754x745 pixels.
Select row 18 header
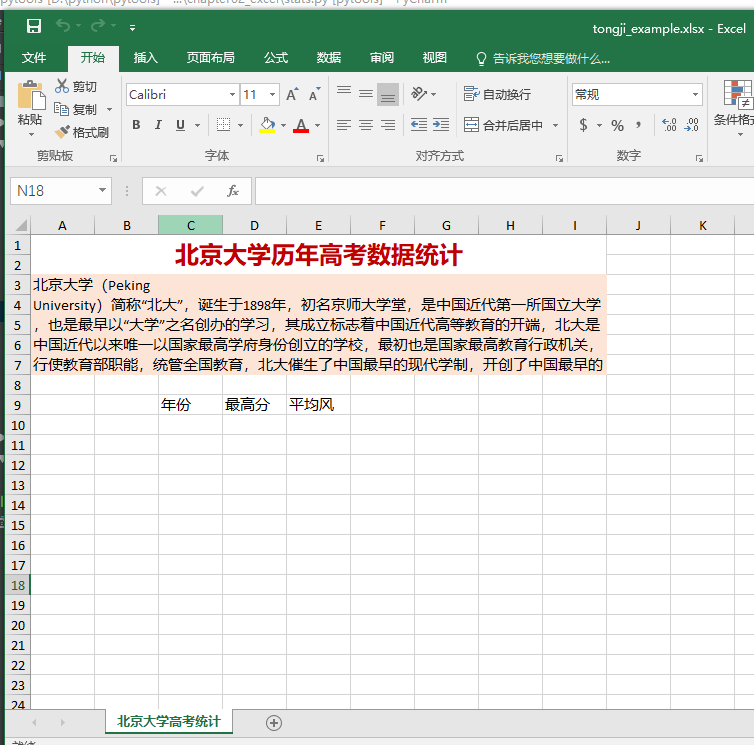[x=18, y=585]
